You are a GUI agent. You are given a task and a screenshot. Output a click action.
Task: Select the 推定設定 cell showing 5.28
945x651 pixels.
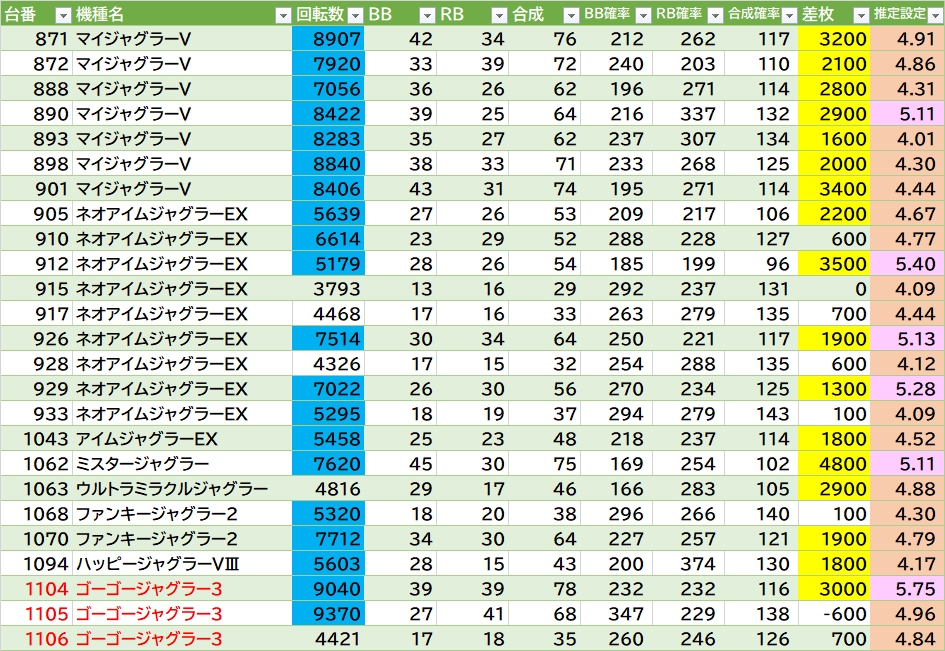[907, 389]
